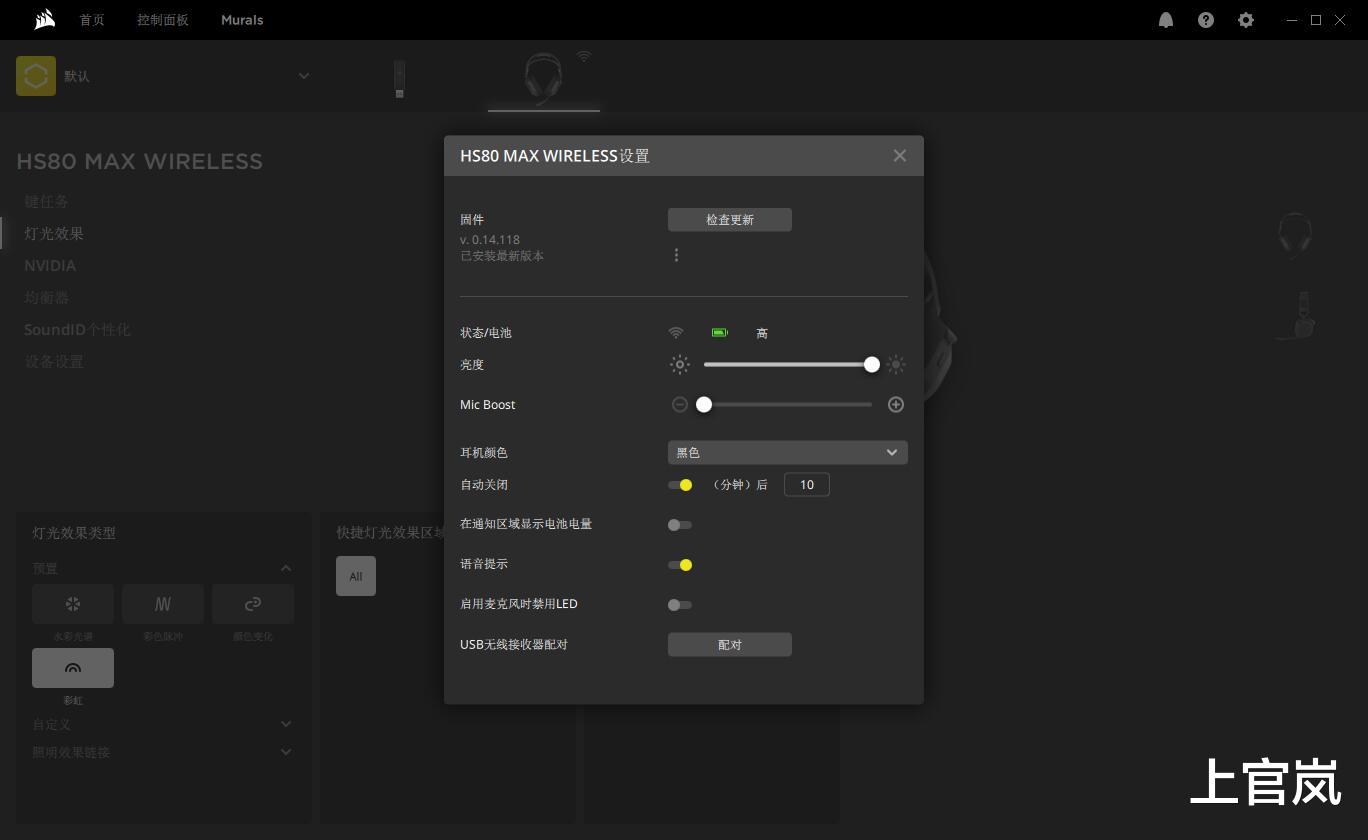Viewport: 1368px width, 840px height.
Task: Select the 彩色脉冲 lighting preset icon
Action: tap(163, 604)
